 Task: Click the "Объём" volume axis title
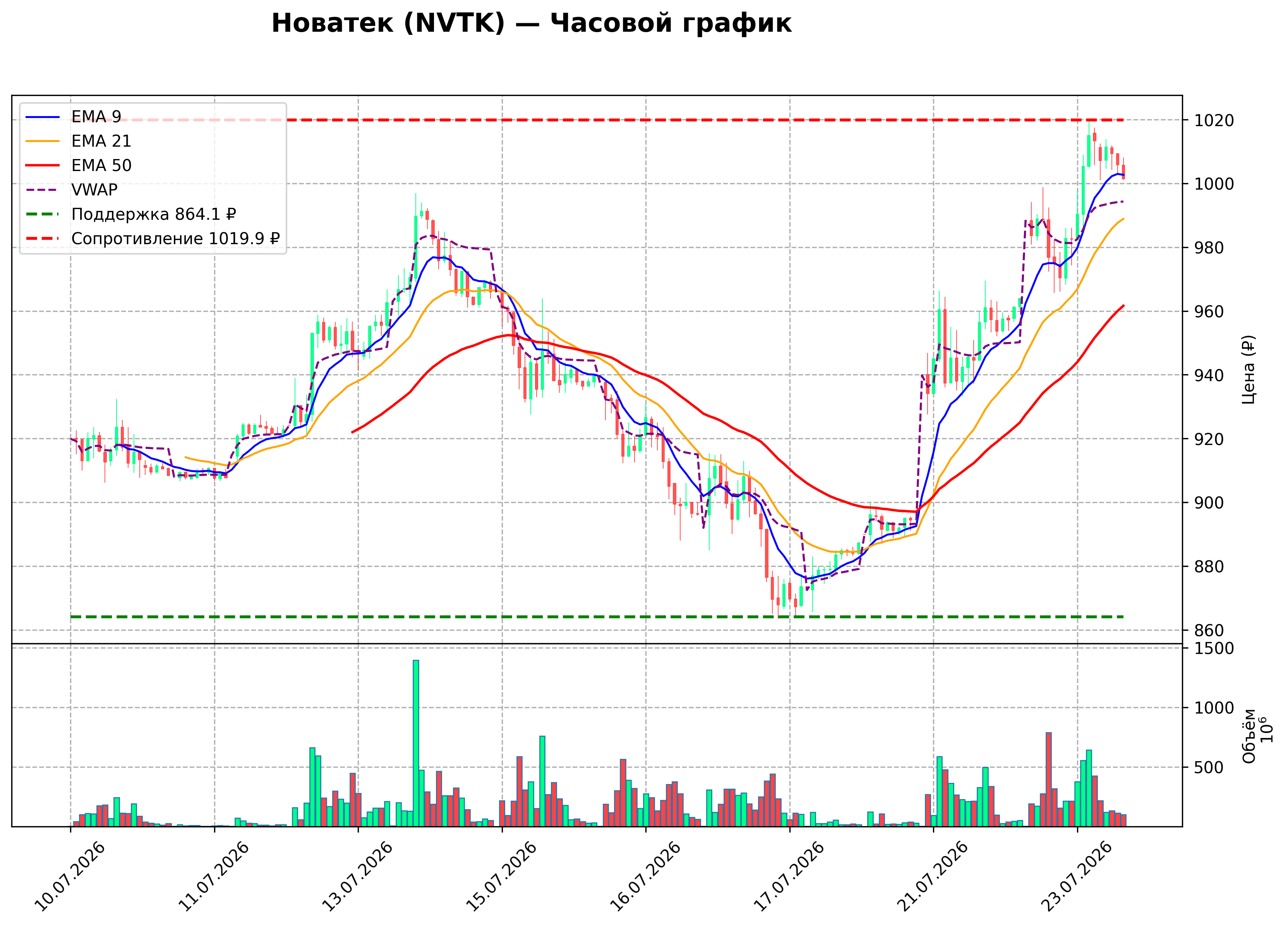pos(1249,736)
